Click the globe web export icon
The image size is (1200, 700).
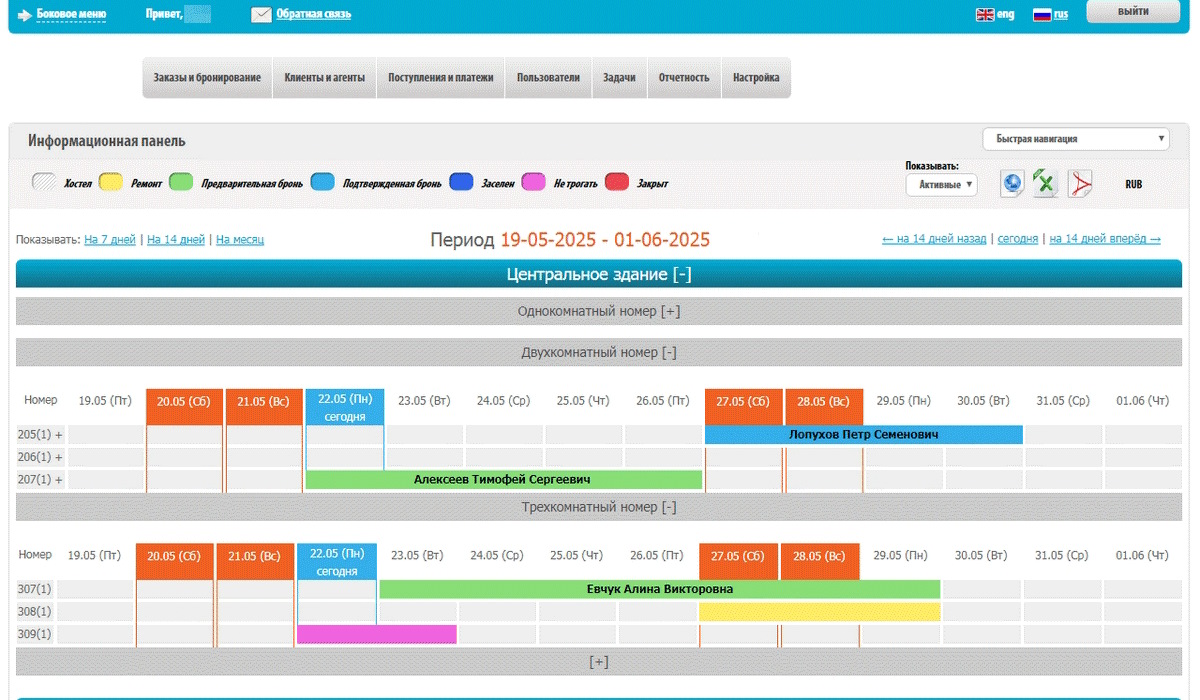[1012, 183]
